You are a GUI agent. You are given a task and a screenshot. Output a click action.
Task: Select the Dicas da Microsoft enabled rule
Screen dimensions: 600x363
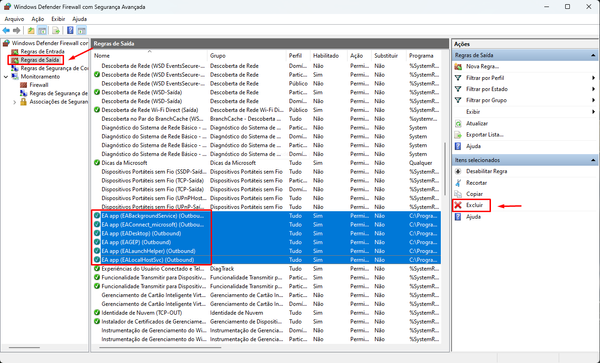(x=266, y=163)
